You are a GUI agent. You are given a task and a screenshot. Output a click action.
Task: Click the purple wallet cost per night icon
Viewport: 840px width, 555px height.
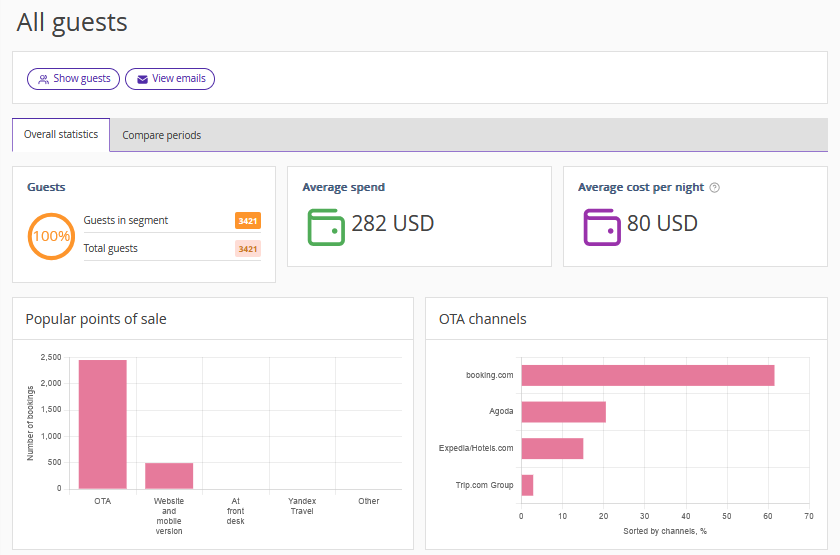click(601, 226)
